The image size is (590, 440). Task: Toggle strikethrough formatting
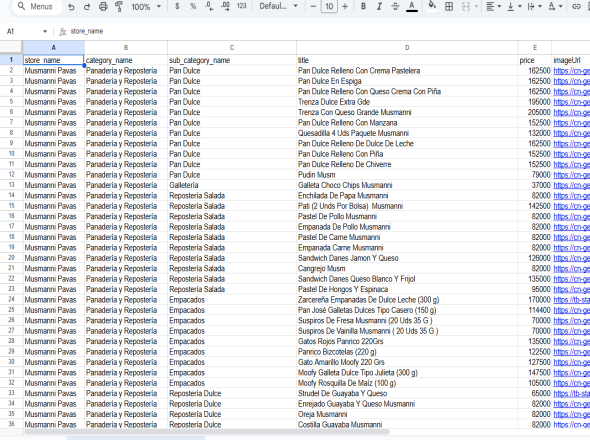pos(395,6)
